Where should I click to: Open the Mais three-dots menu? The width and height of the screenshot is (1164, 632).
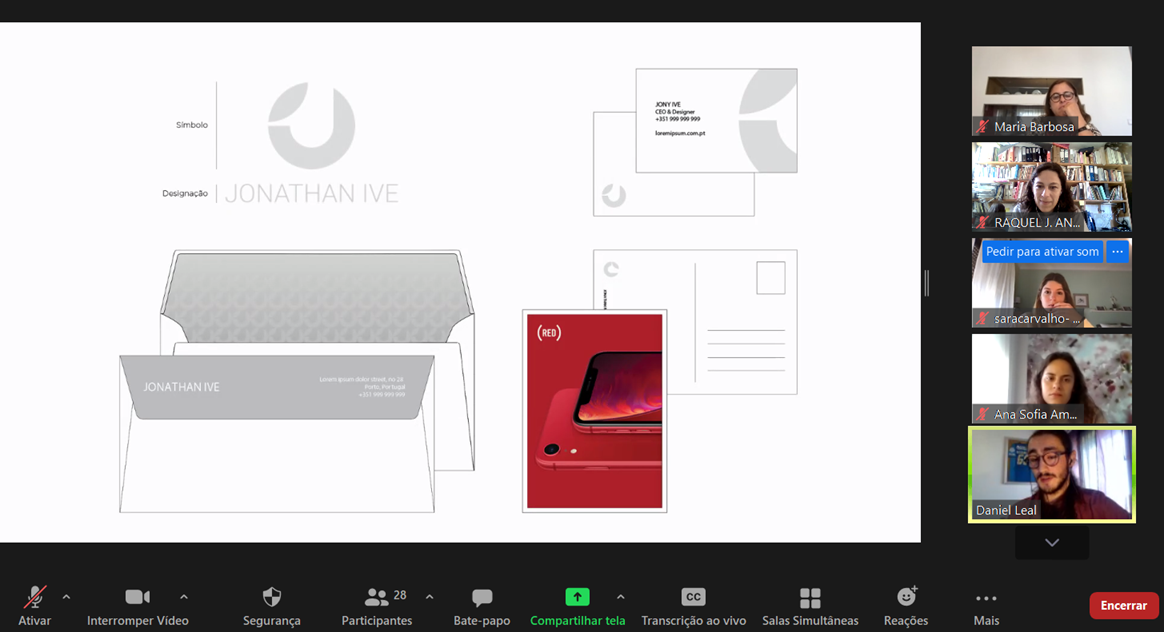(x=986, y=599)
